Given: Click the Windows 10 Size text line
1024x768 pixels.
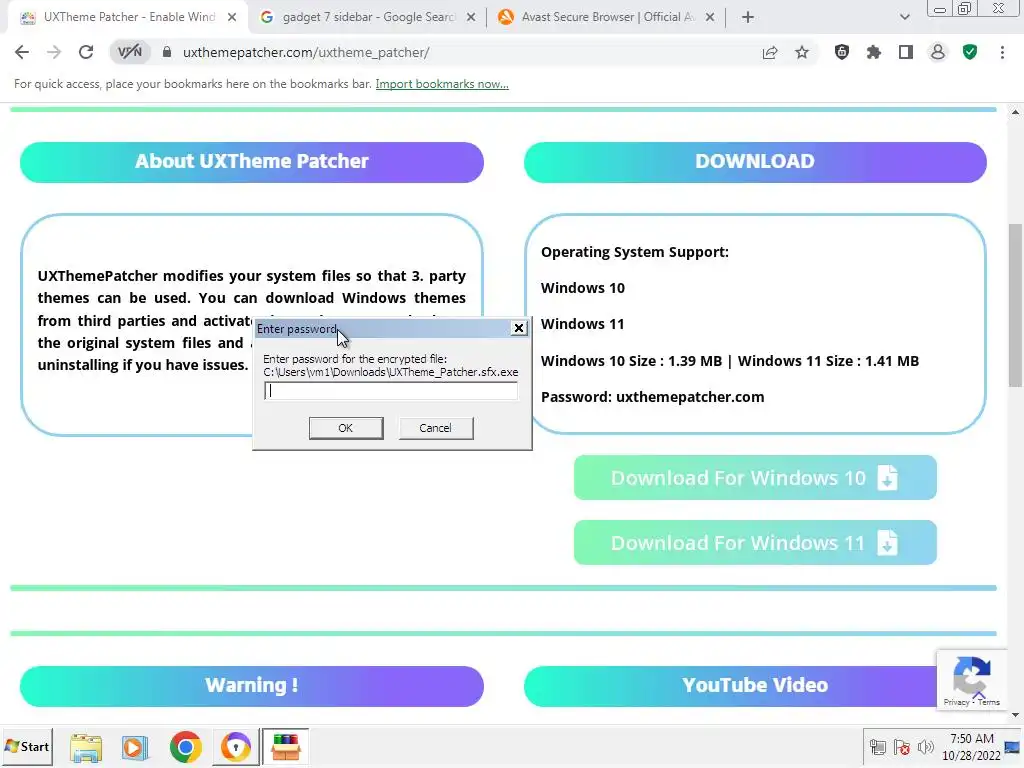Looking at the screenshot, I should [x=729, y=361].
